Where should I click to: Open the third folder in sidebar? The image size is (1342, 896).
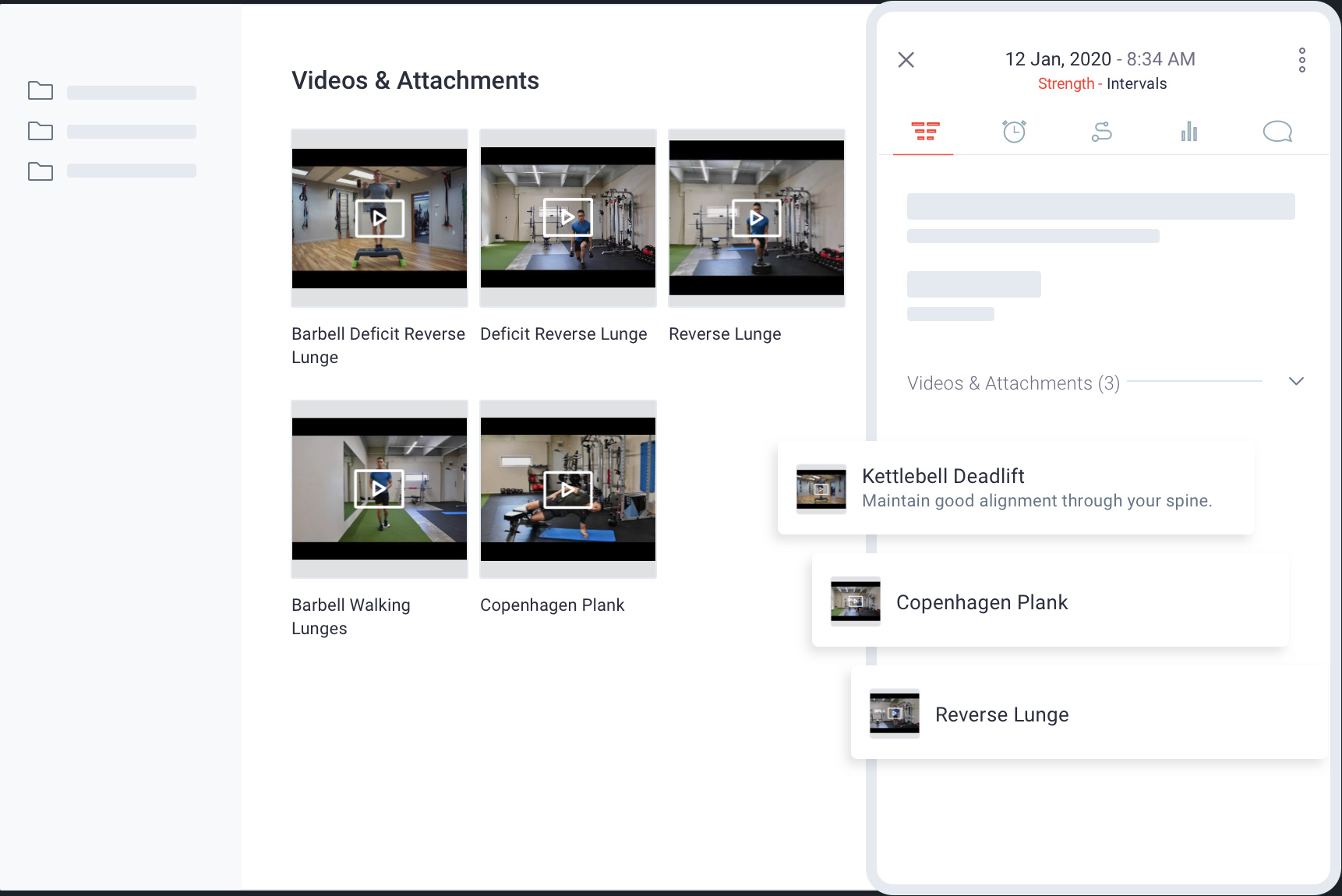coord(41,171)
